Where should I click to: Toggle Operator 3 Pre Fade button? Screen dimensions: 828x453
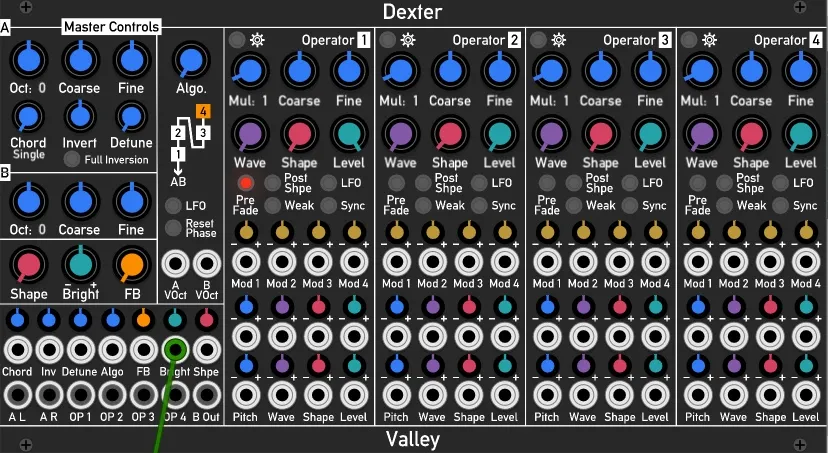(x=547, y=183)
